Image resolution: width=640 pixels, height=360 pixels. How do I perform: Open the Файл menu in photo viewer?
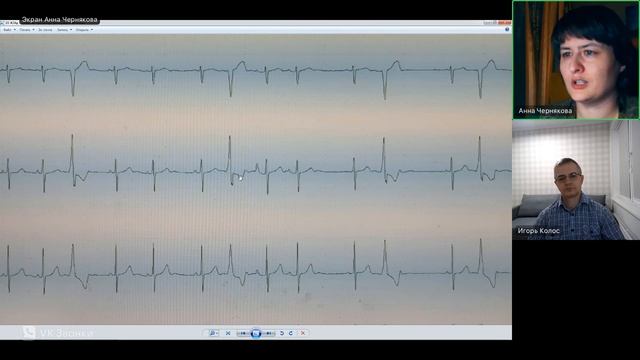(9, 30)
